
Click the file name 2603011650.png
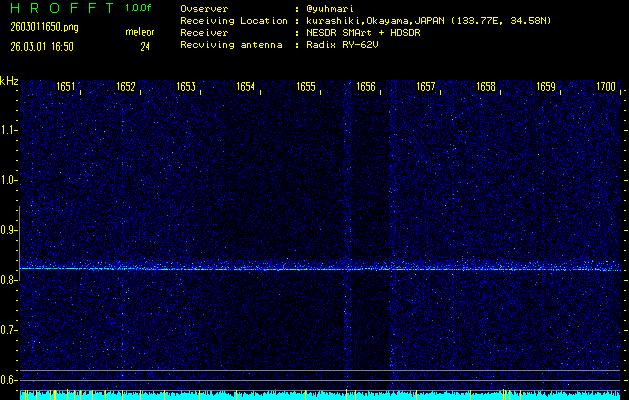(45, 27)
